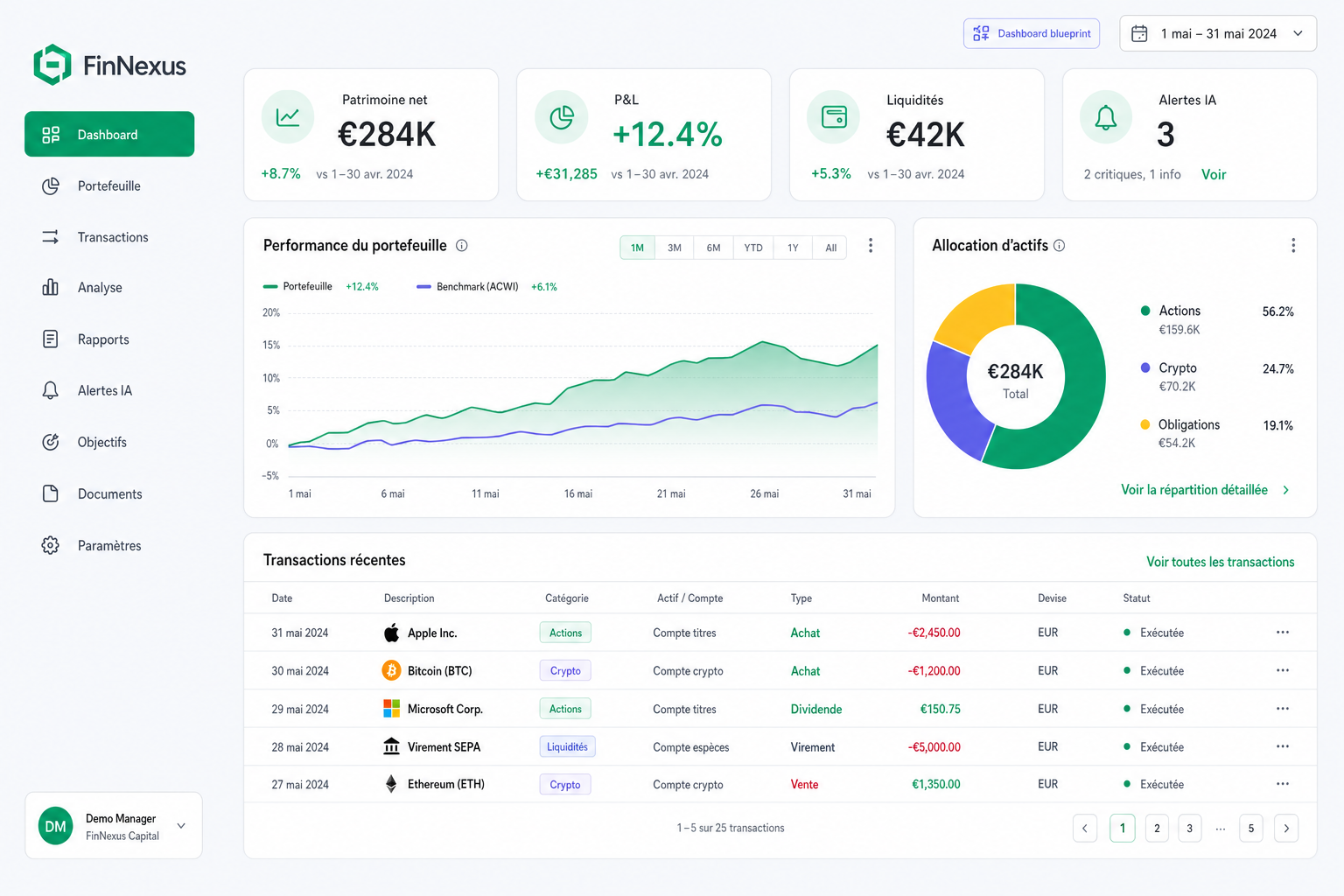This screenshot has height=896, width=1344.
Task: Click Voir link in Alertes IA card
Action: coord(1214,174)
